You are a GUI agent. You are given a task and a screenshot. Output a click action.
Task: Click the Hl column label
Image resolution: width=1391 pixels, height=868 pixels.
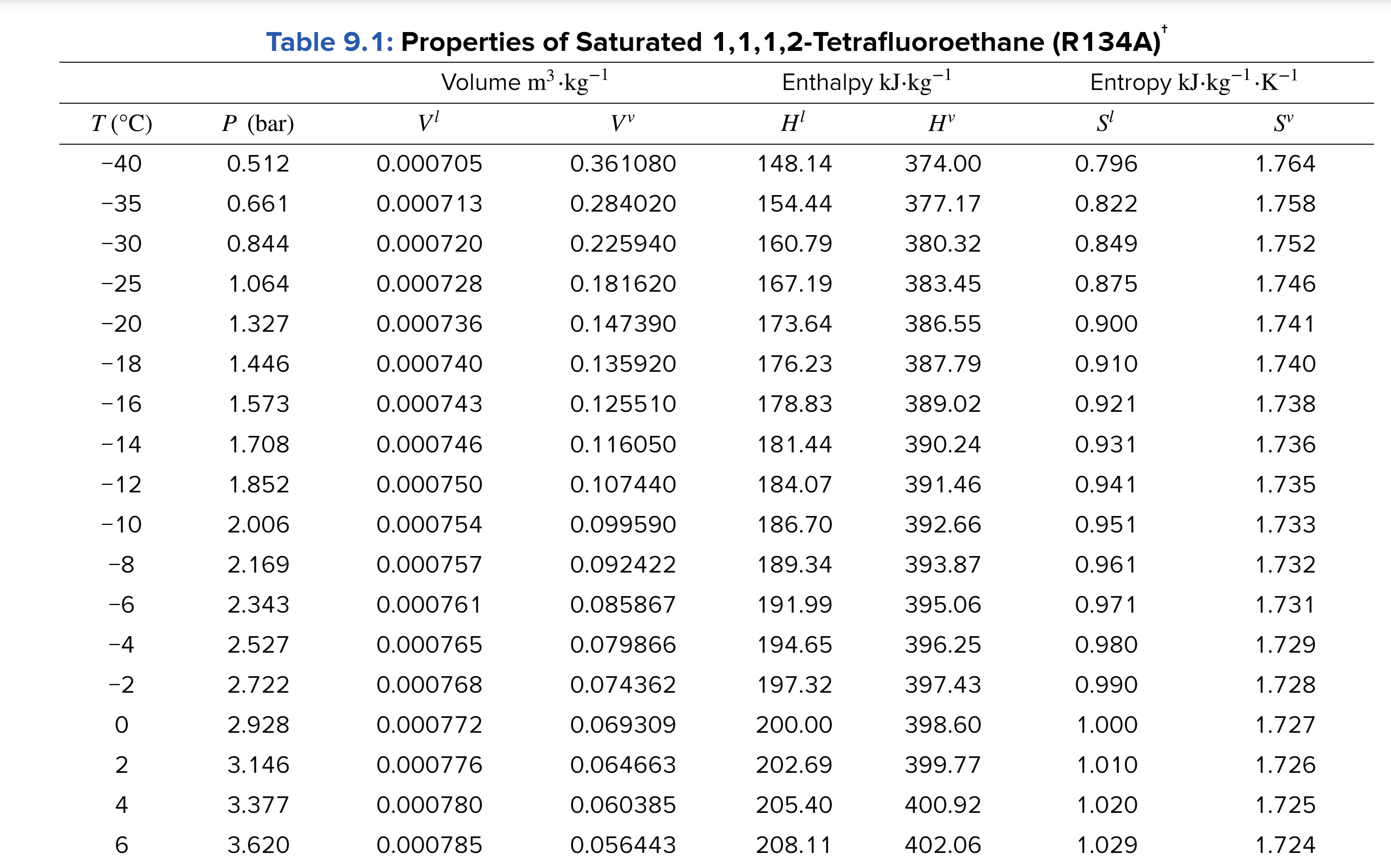pos(794,121)
